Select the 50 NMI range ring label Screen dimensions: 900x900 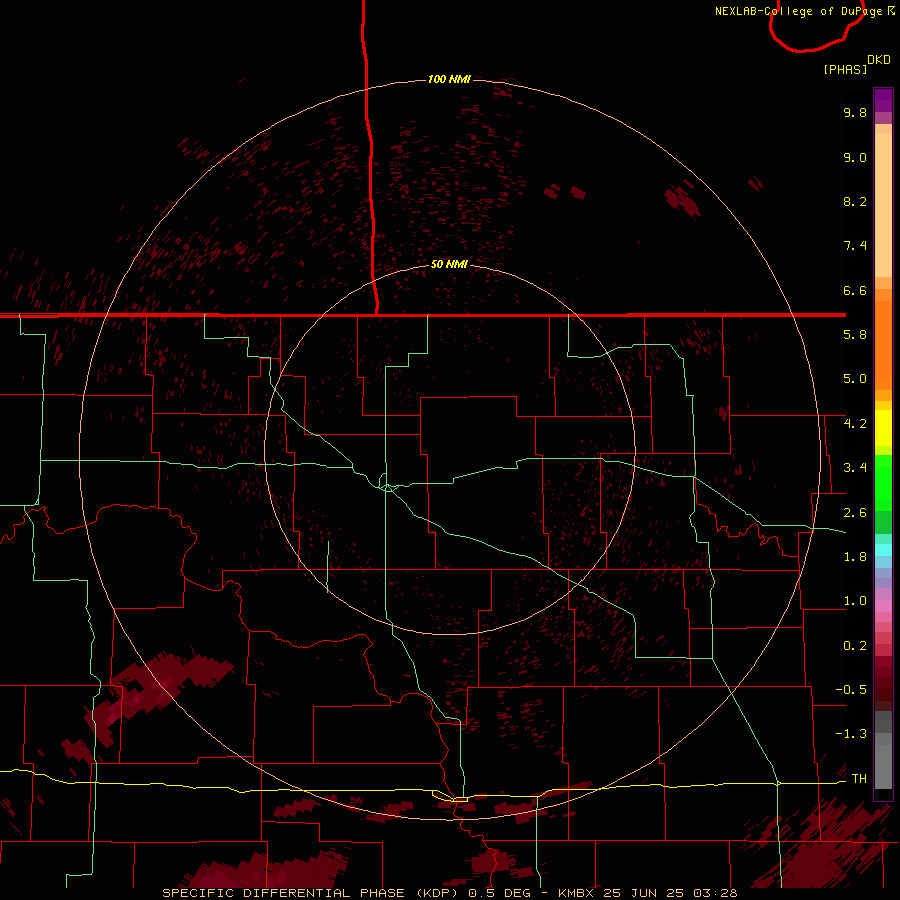449,264
